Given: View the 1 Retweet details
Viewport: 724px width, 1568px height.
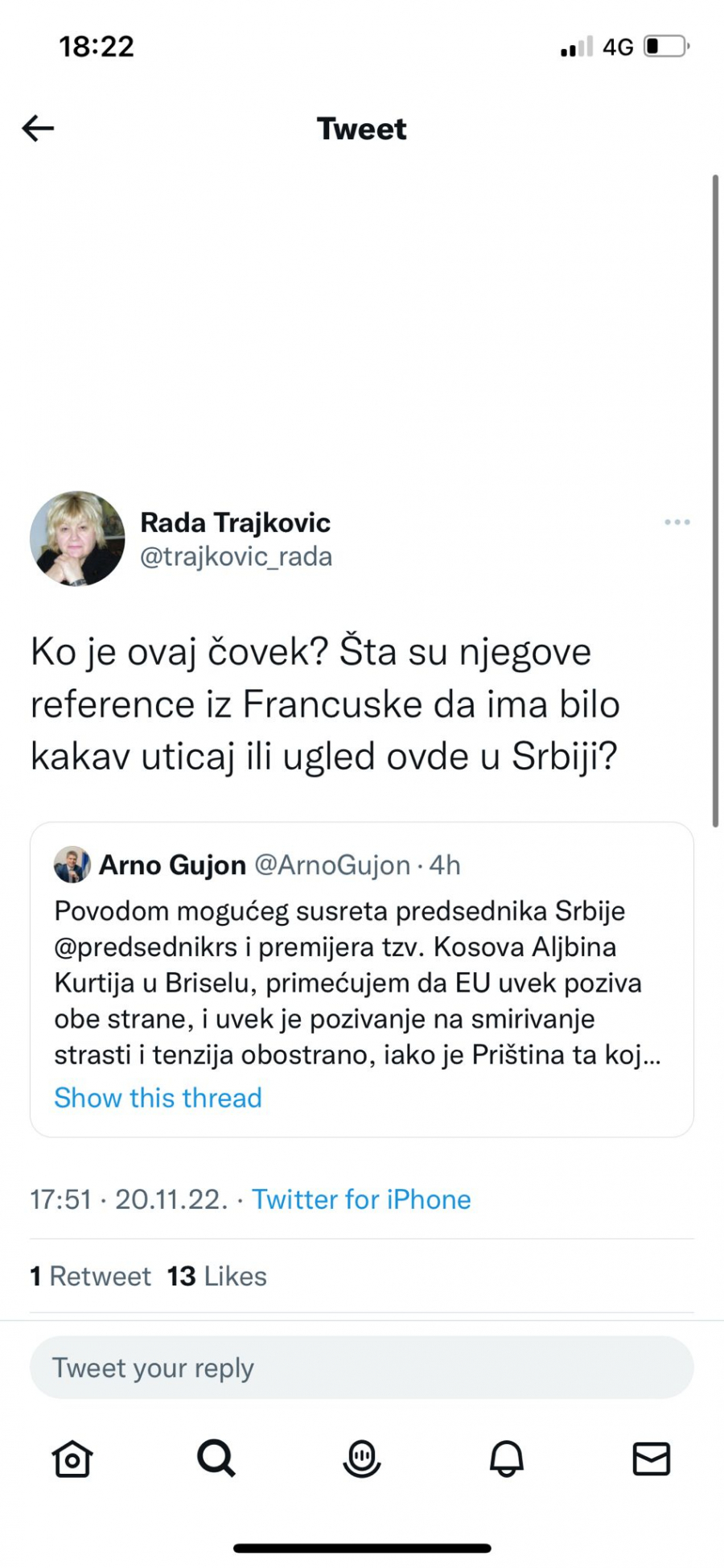Looking at the screenshot, I should [x=90, y=1276].
